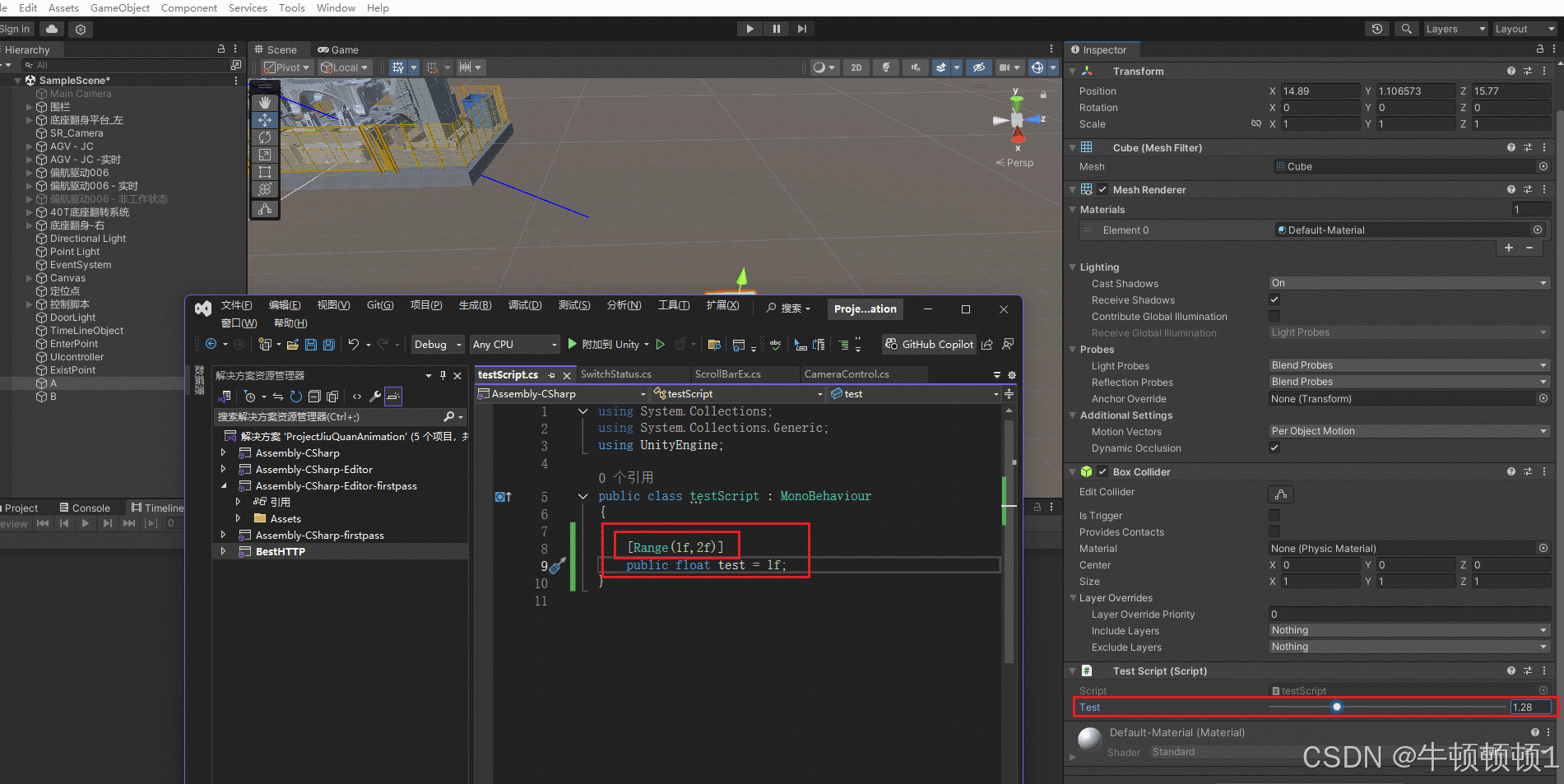Click the Unity Pause button
1564x784 pixels.
point(776,29)
